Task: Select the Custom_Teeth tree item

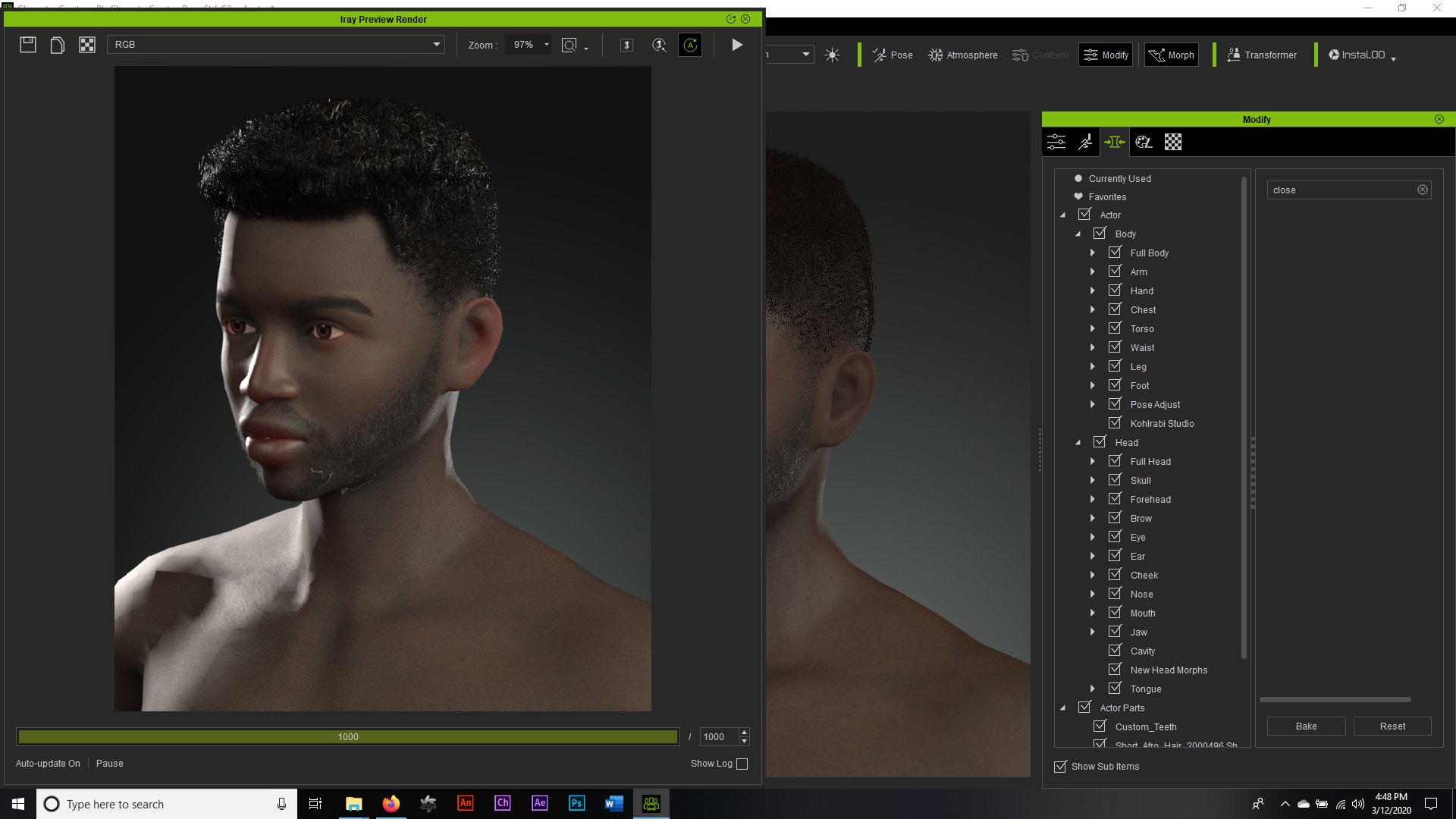Action: (x=1146, y=726)
